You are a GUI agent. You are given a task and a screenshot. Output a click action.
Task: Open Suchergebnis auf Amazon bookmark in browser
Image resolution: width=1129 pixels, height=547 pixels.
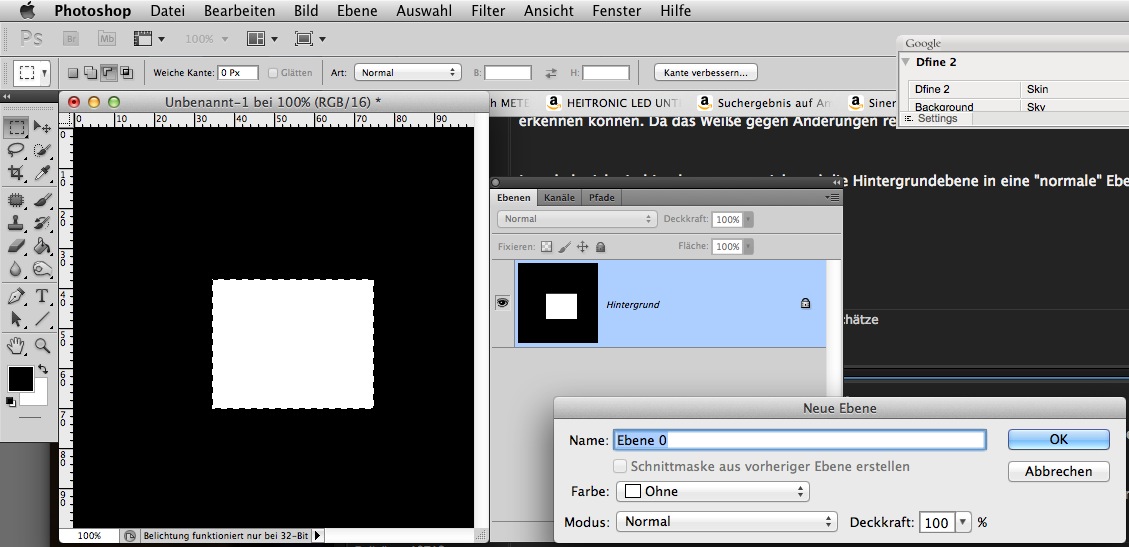click(x=764, y=103)
